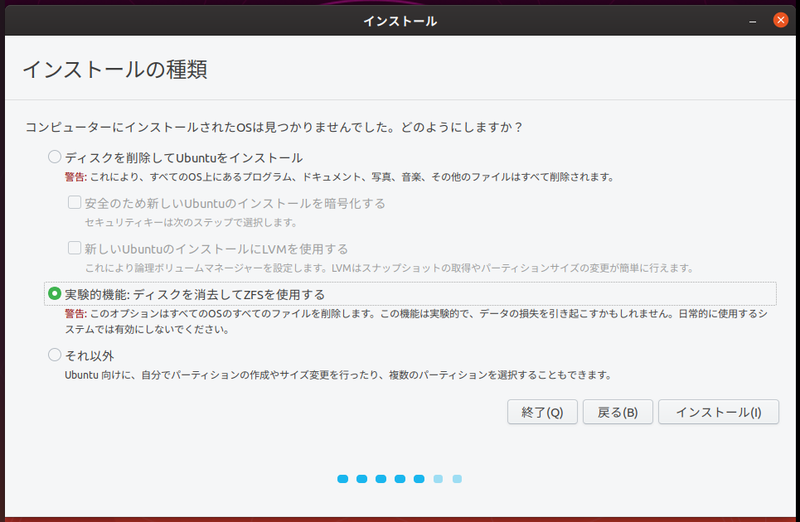Viewport: 800px width, 522px height.
Task: Click the red 警告 label under erase disk option
Action: tap(76, 177)
